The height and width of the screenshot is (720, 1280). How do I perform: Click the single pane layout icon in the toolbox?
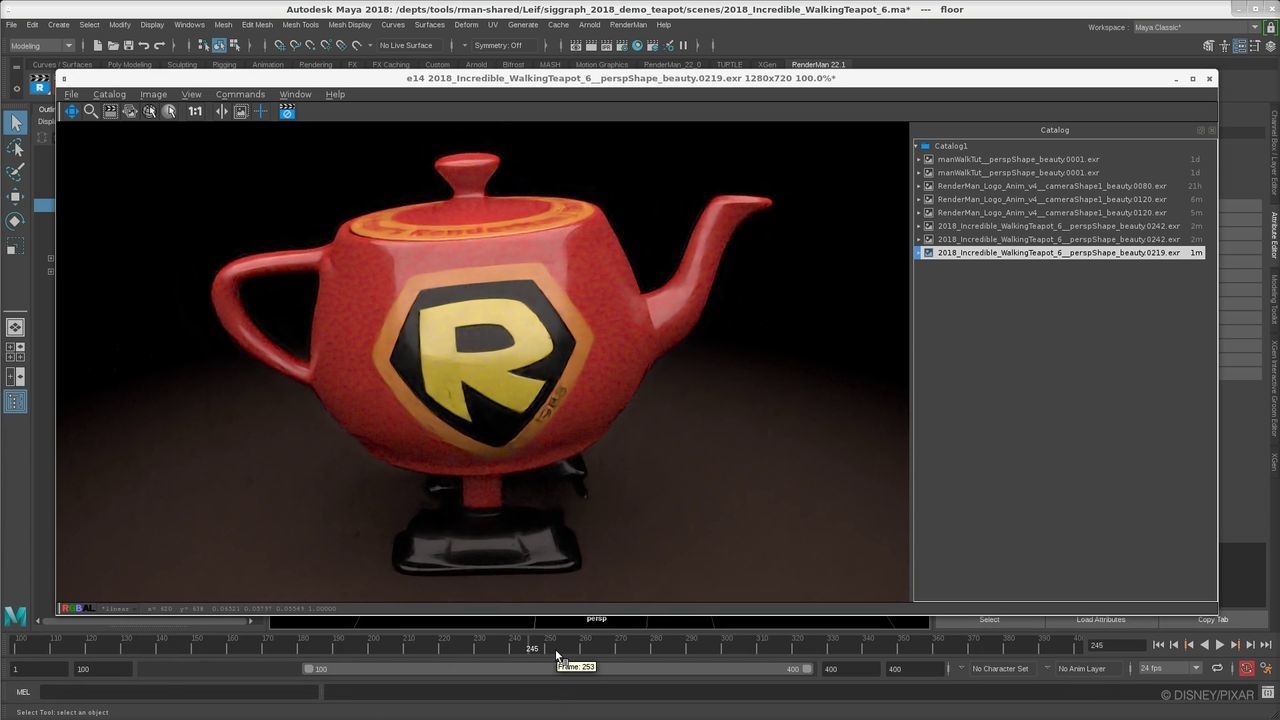15,327
